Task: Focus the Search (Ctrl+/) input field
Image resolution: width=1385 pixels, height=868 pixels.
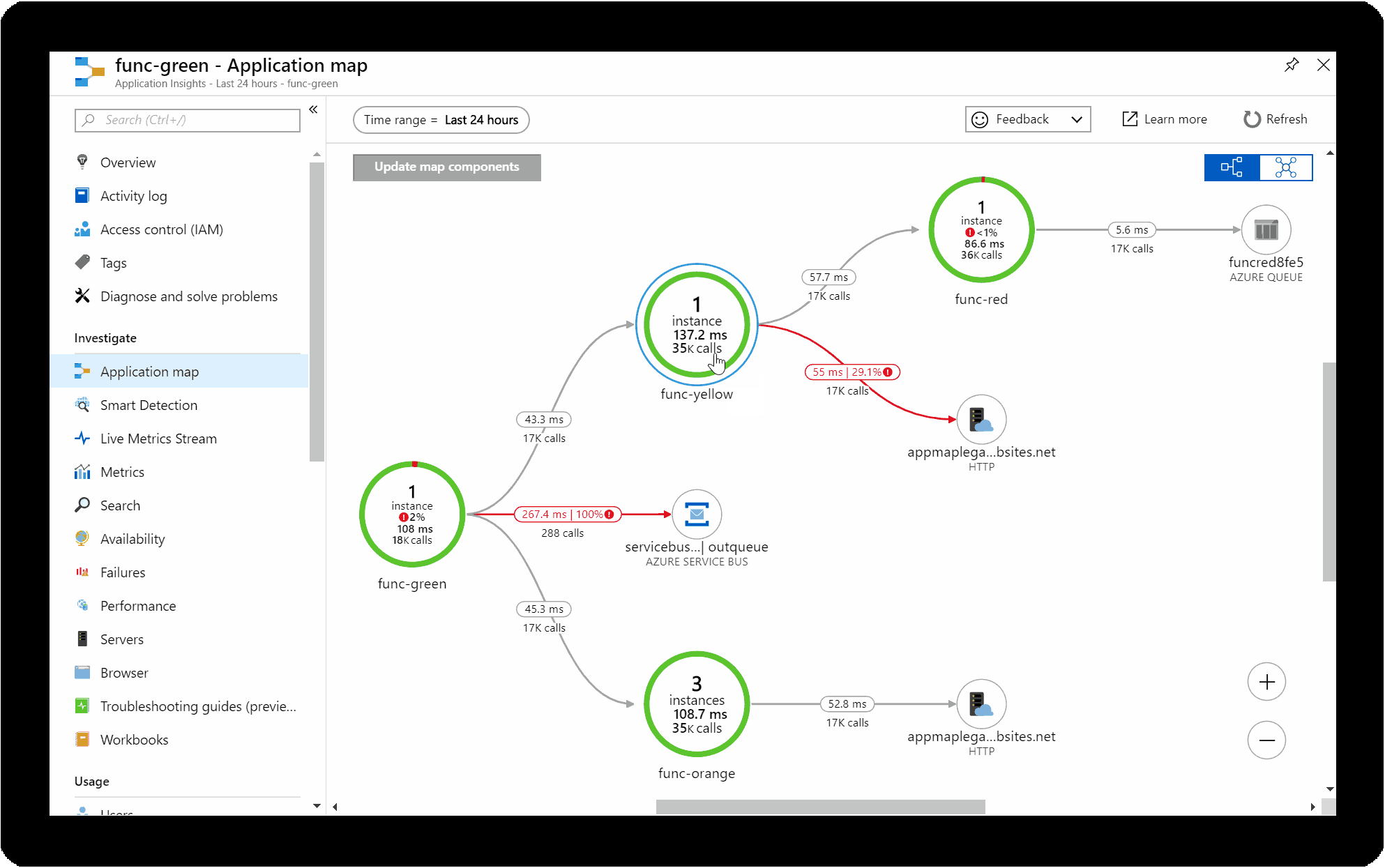Action: tap(188, 120)
